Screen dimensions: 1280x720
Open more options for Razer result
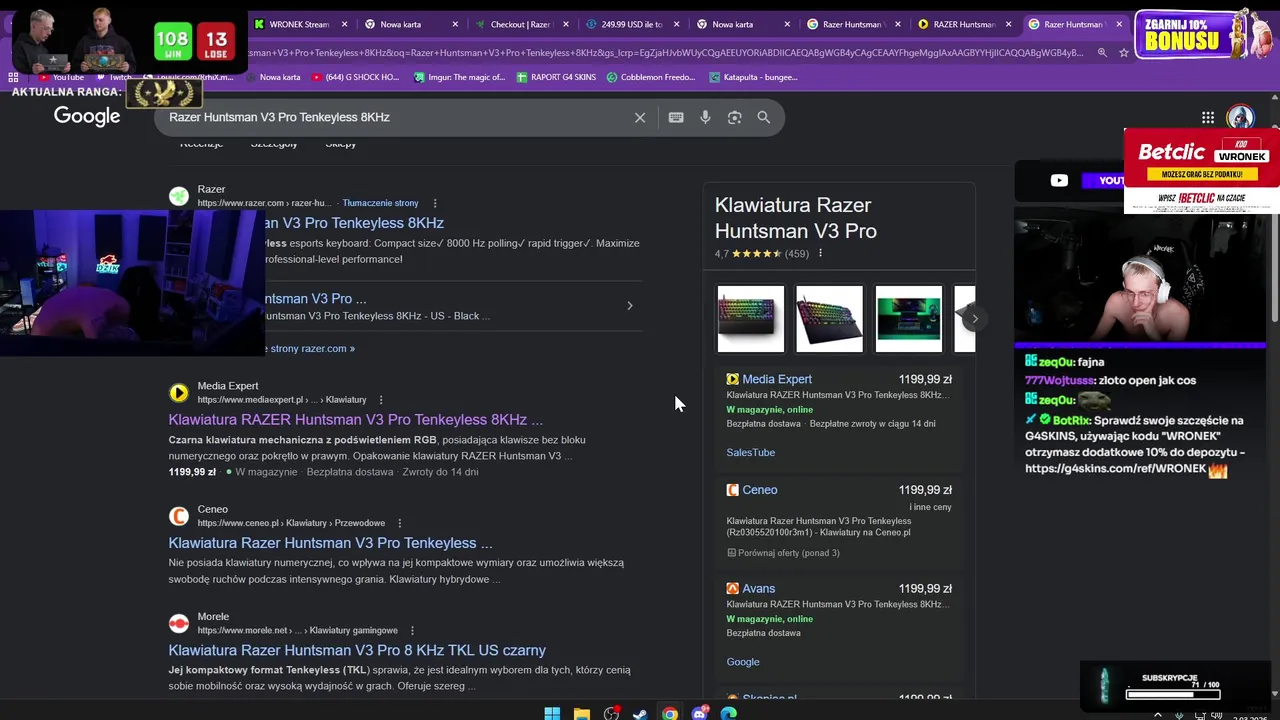[x=435, y=203]
